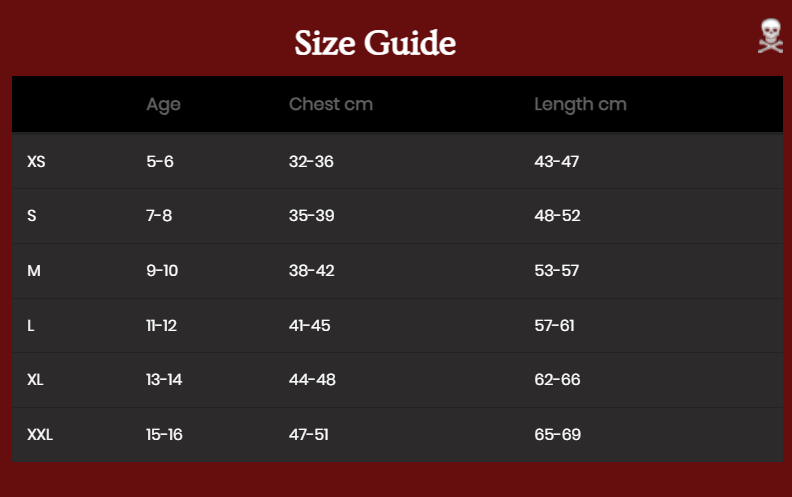The image size is (792, 497).
Task: Select the Length cm column header
Action: [580, 105]
